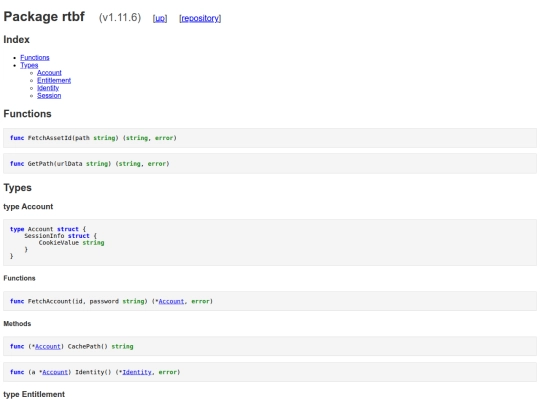The height and width of the screenshot is (405, 540).
Task: Open the Session index link
Action: (49, 95)
